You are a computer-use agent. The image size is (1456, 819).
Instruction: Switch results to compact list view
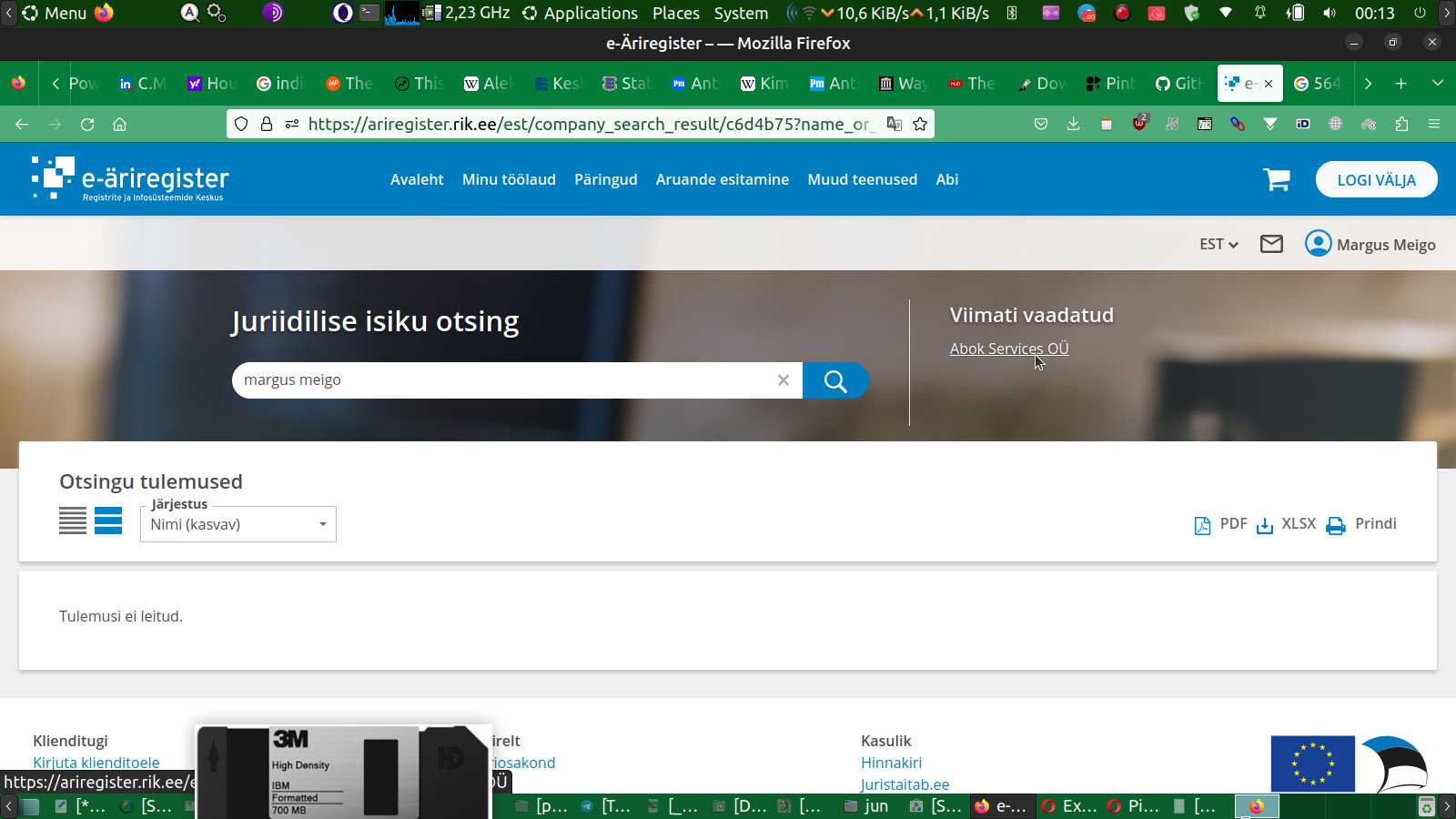coord(73,521)
